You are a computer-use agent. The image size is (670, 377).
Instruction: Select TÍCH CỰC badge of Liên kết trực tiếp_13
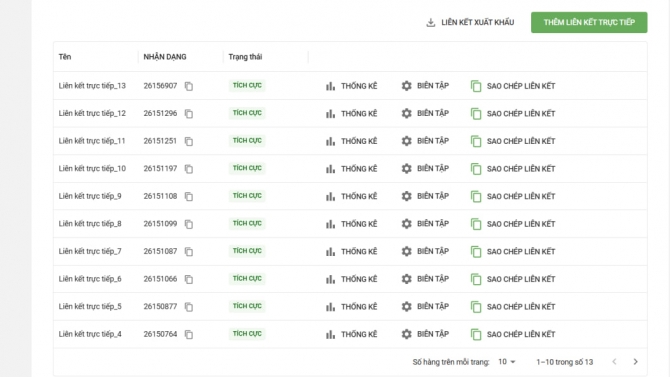point(247,85)
